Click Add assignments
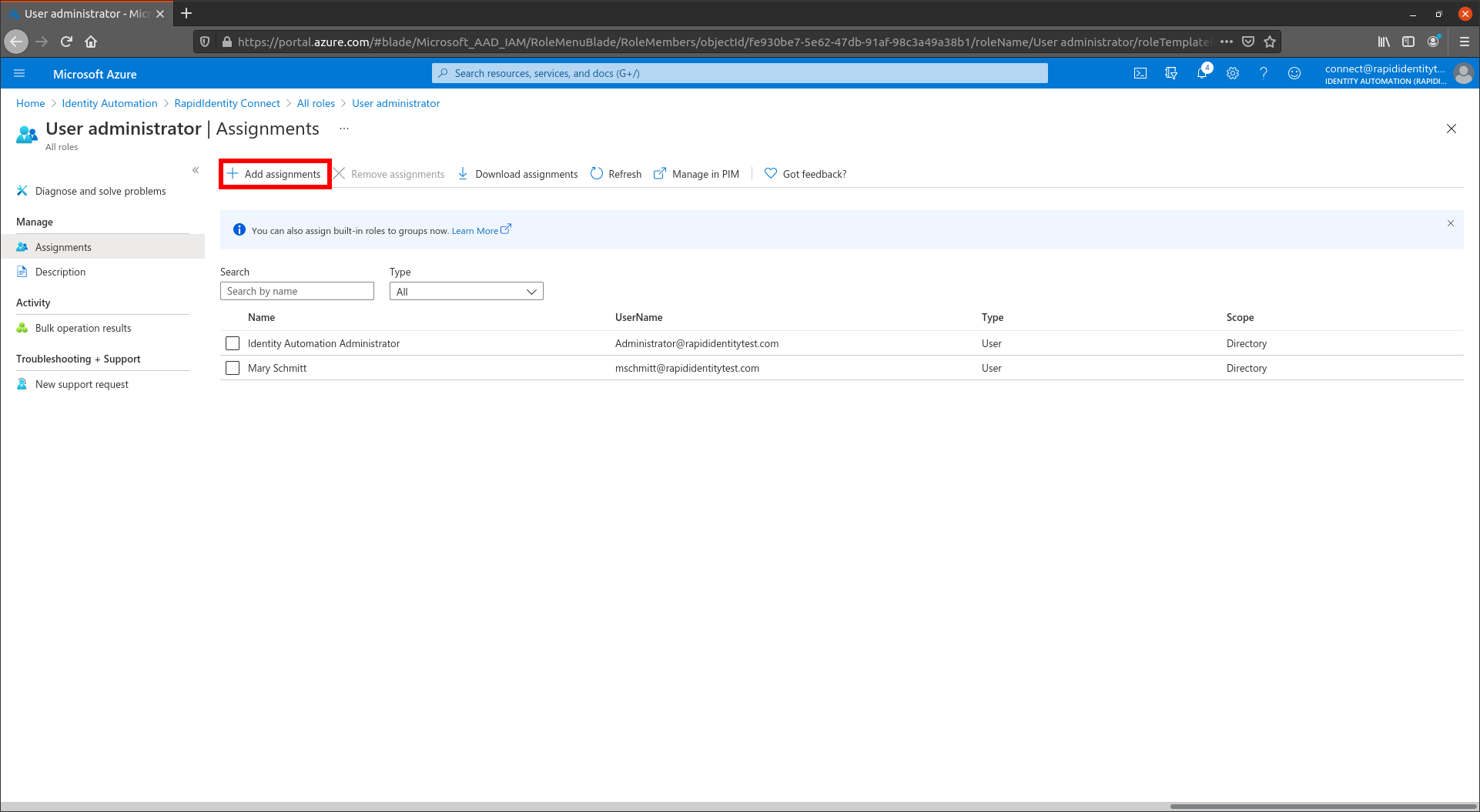Image resolution: width=1480 pixels, height=812 pixels. point(275,174)
